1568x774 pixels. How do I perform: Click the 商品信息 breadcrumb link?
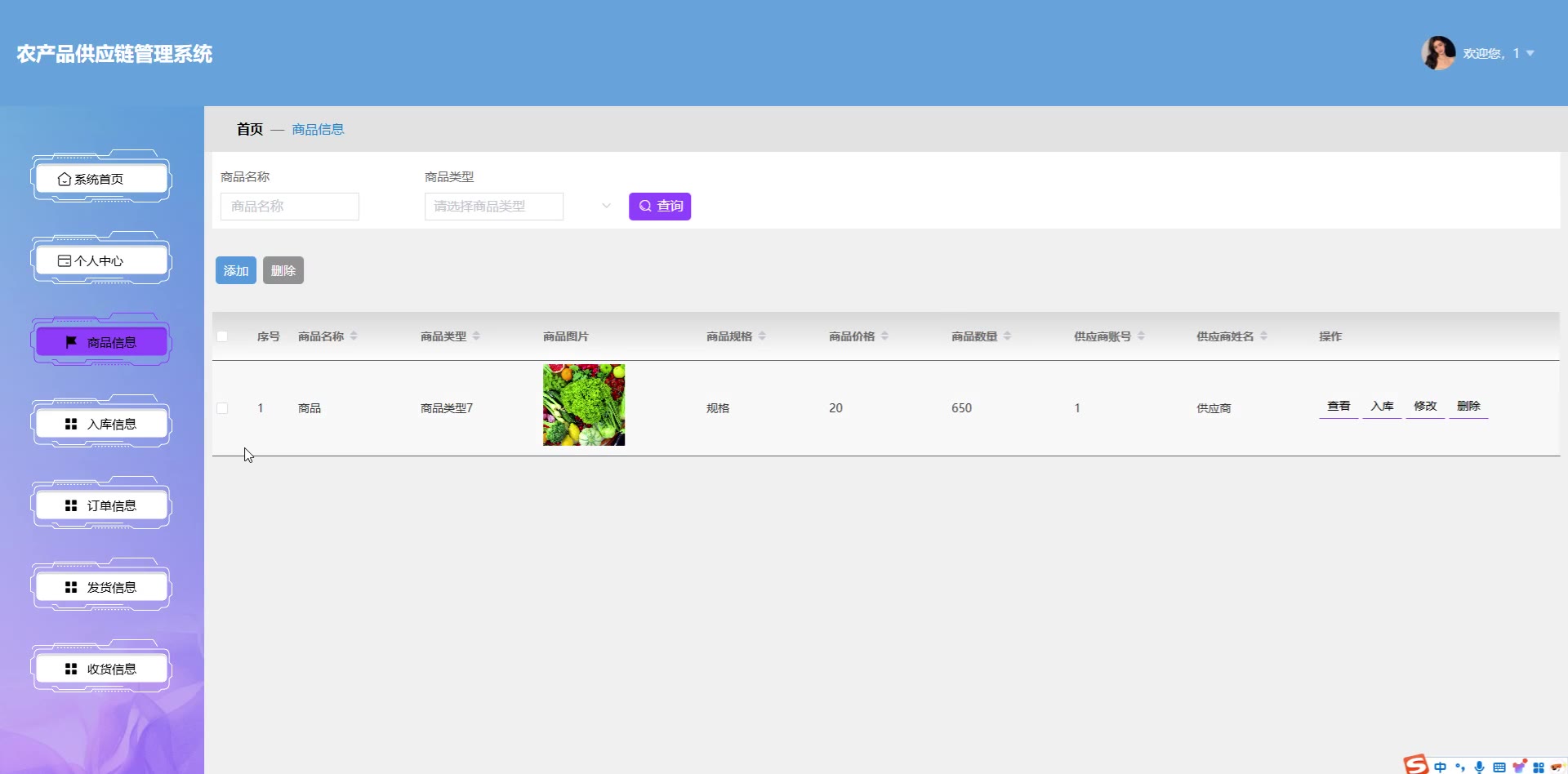tap(318, 129)
